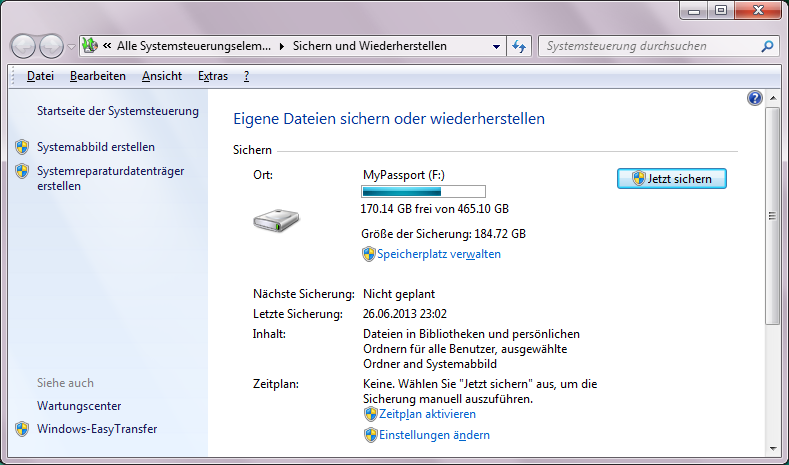Image resolution: width=789 pixels, height=465 pixels.
Task: Open the Datei menu
Action: (40, 76)
